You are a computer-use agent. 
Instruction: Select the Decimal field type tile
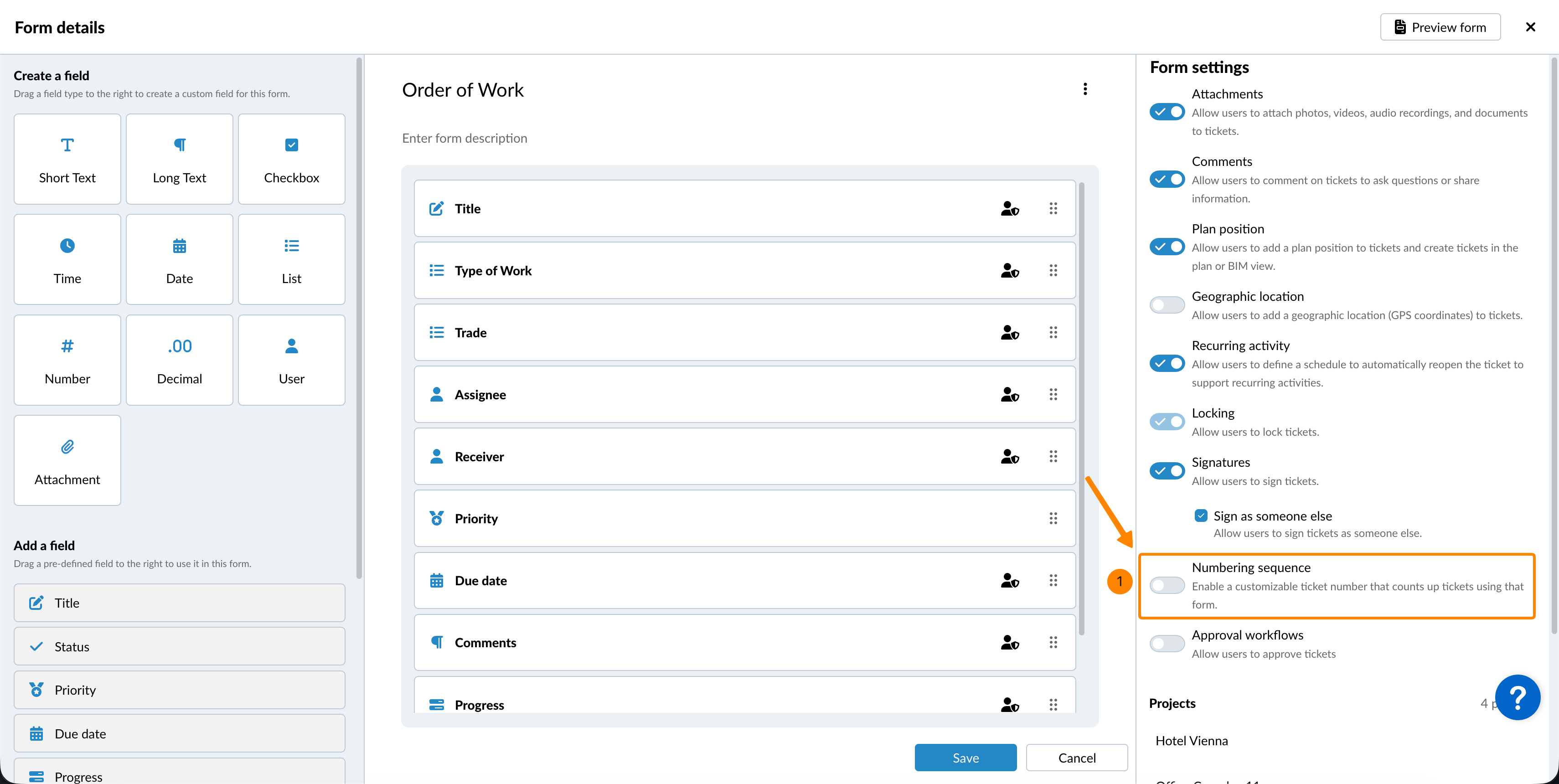pyautogui.click(x=179, y=360)
